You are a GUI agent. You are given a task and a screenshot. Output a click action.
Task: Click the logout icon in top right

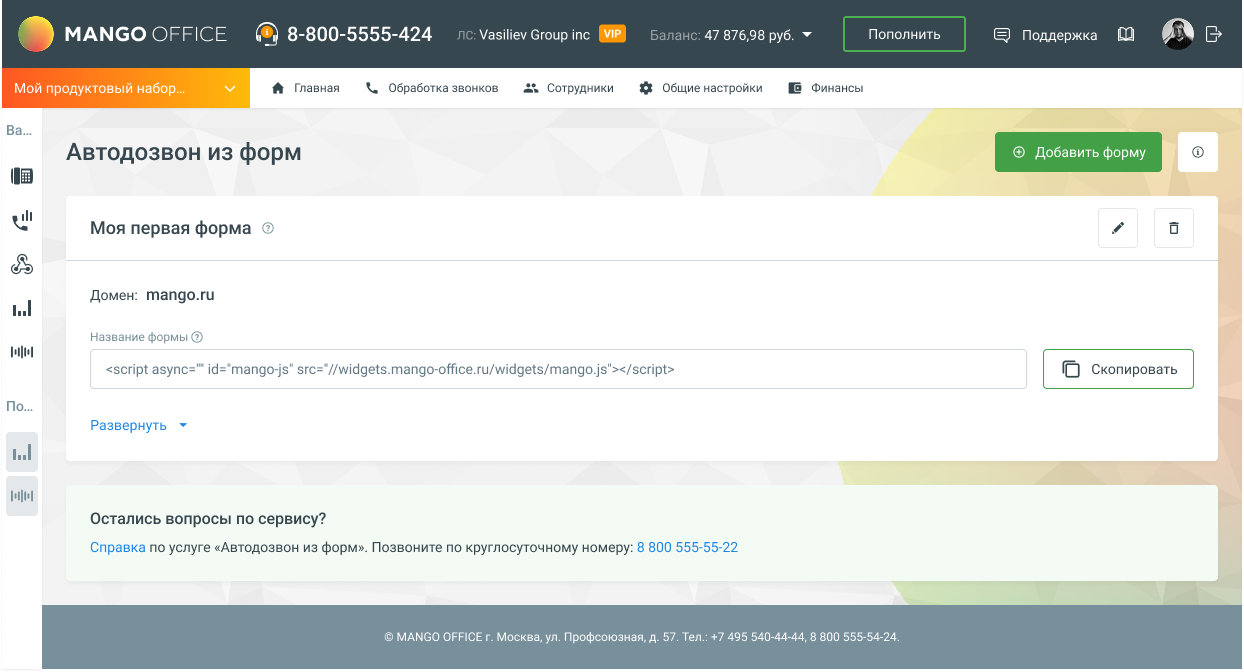click(x=1214, y=34)
